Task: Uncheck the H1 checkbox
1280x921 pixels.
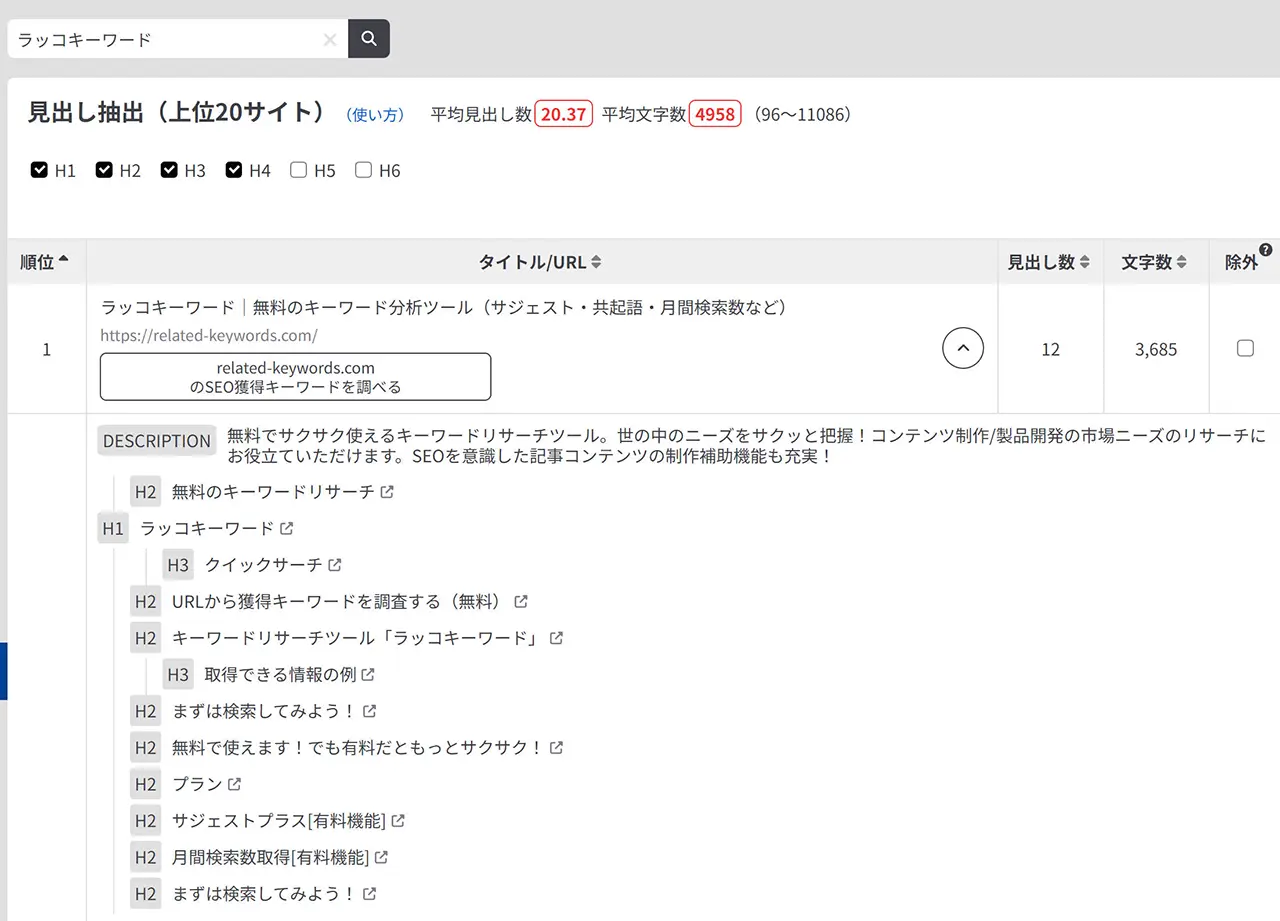Action: click(x=39, y=170)
